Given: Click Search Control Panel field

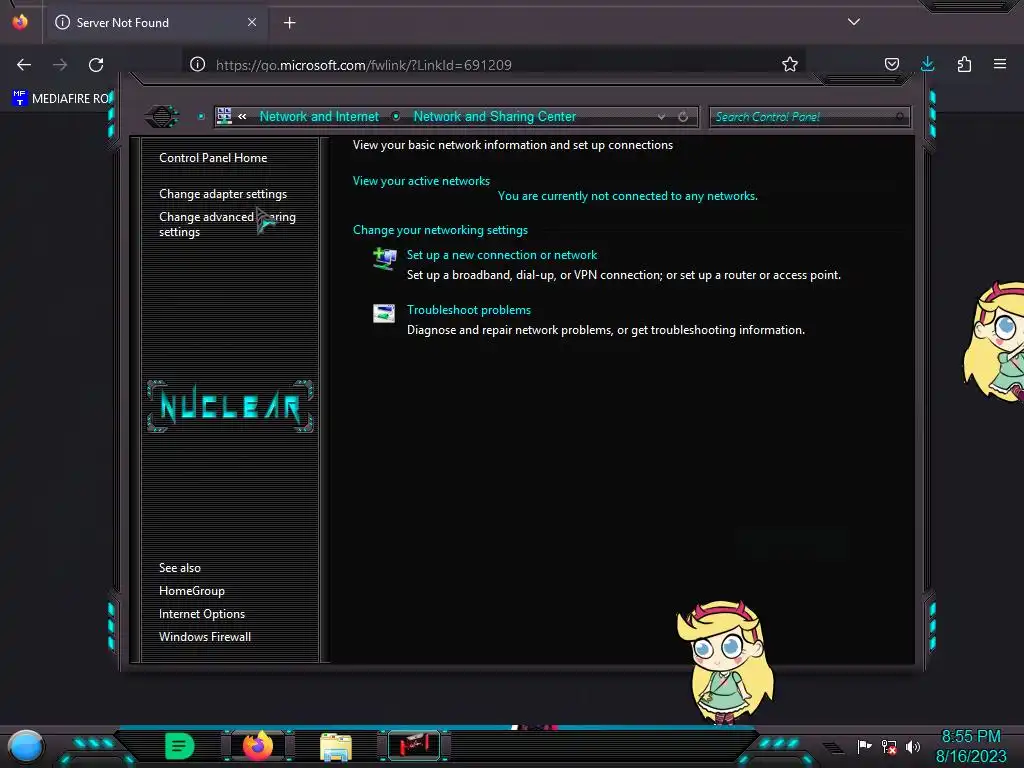Looking at the screenshot, I should pos(809,117).
